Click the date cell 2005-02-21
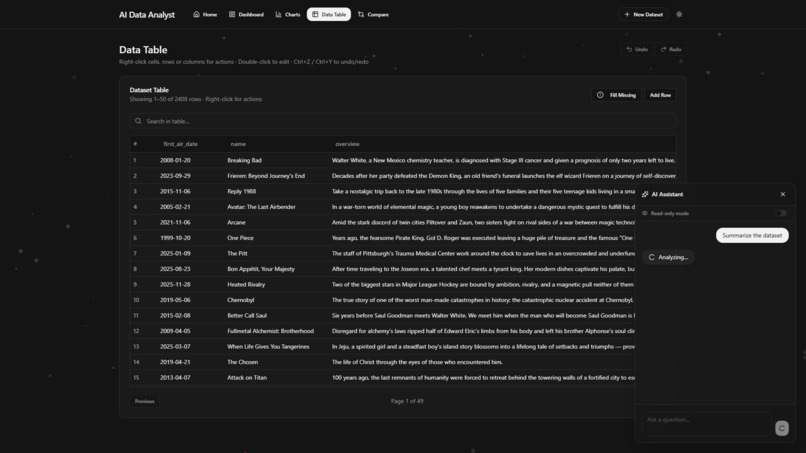806x453 pixels. pos(175,207)
